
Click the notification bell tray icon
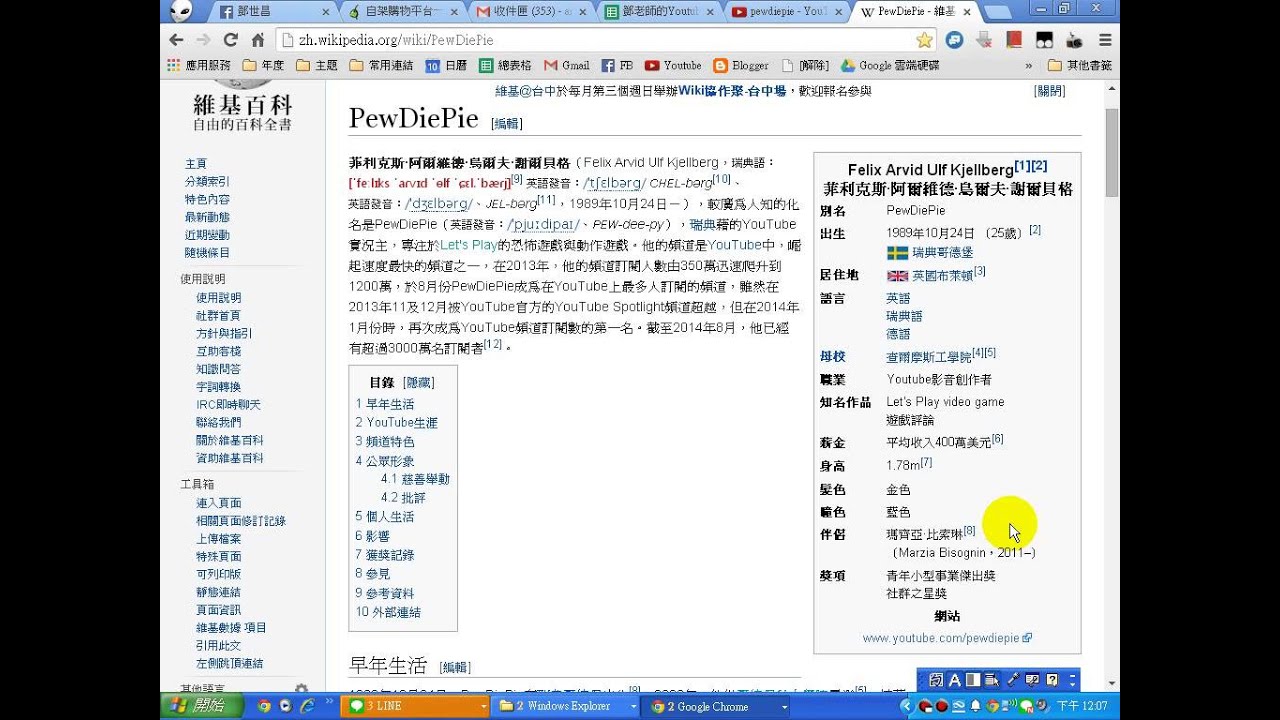(x=976, y=707)
